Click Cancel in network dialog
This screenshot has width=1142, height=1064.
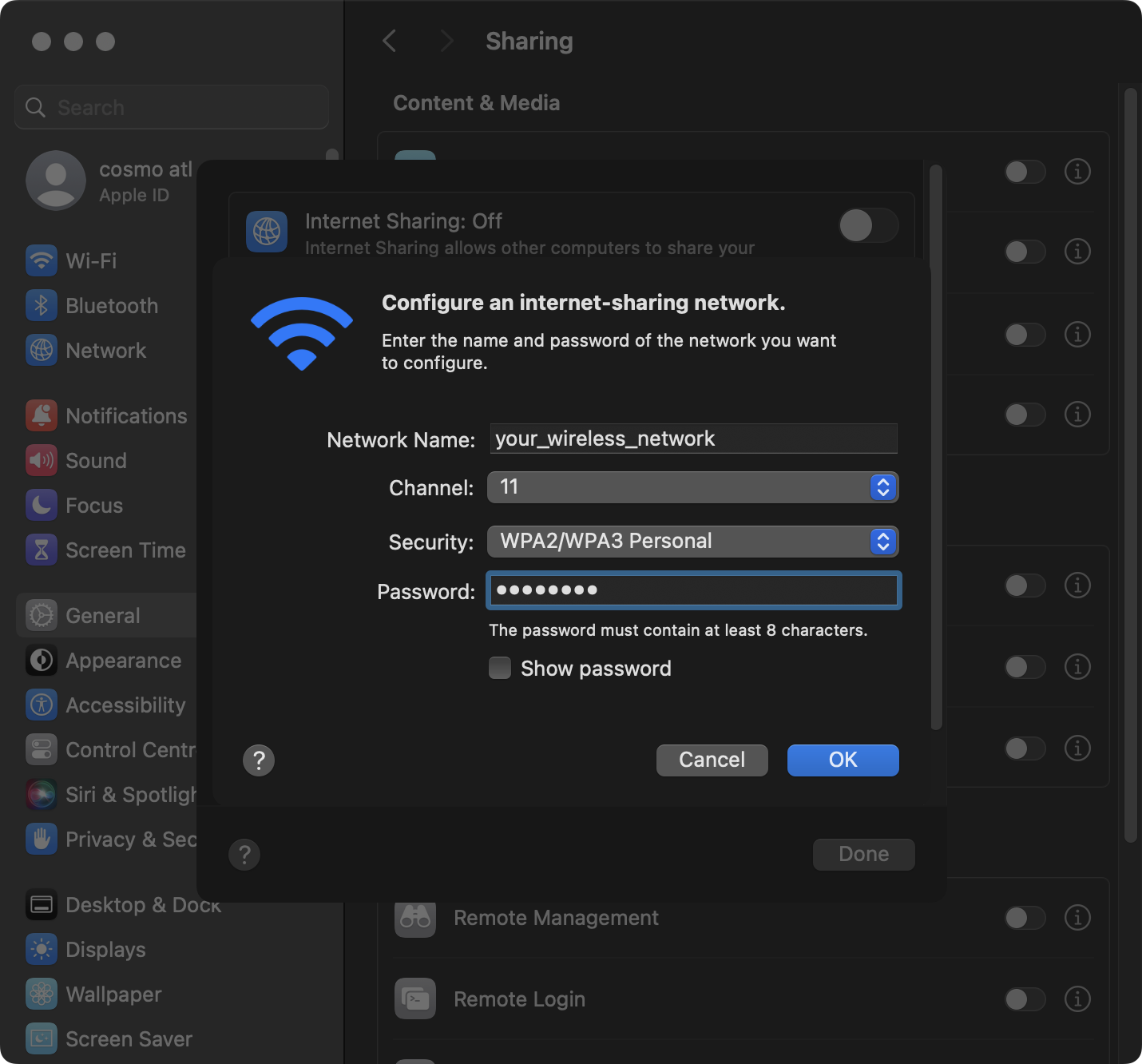click(x=712, y=760)
